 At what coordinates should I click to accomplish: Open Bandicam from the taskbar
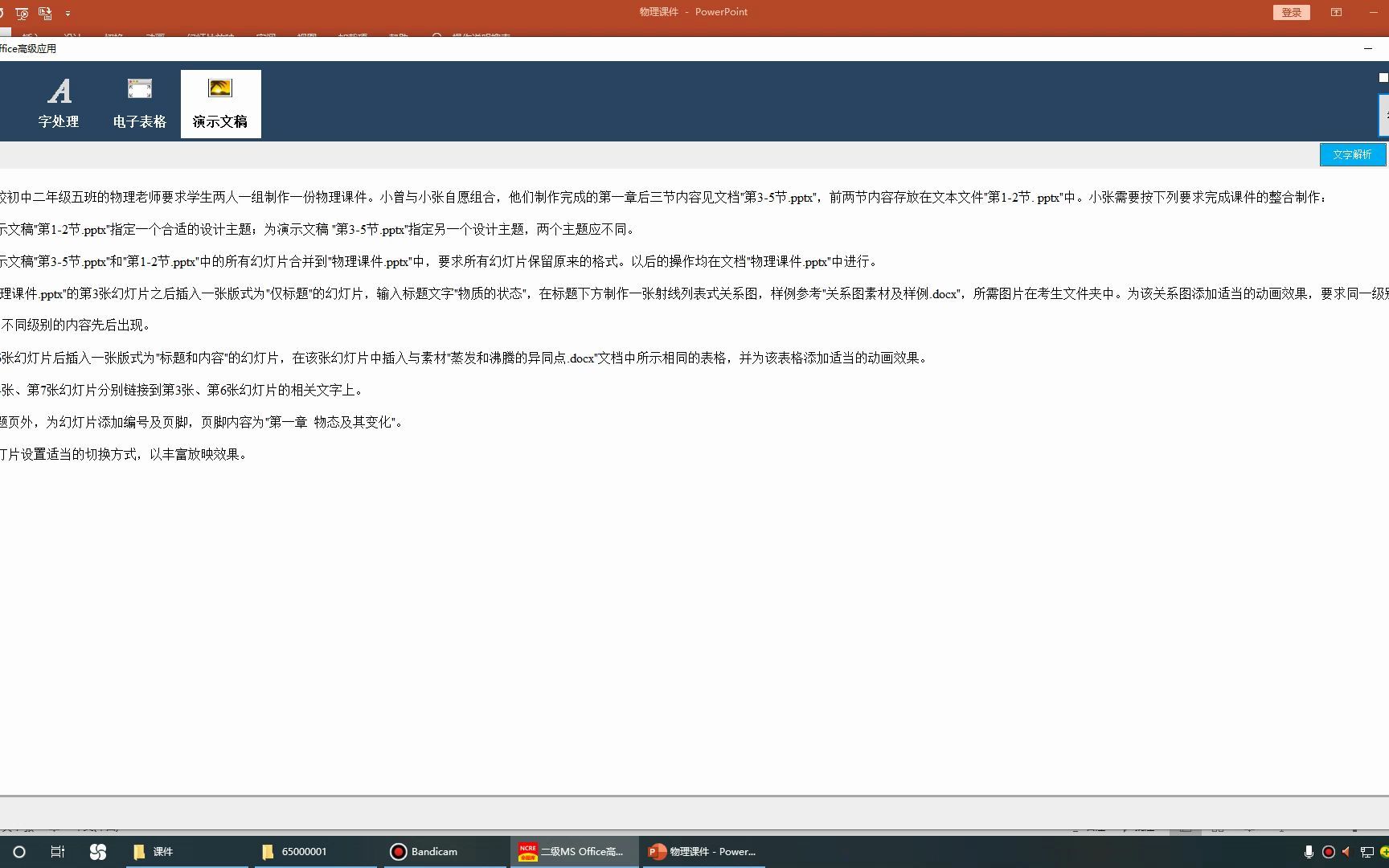point(426,851)
